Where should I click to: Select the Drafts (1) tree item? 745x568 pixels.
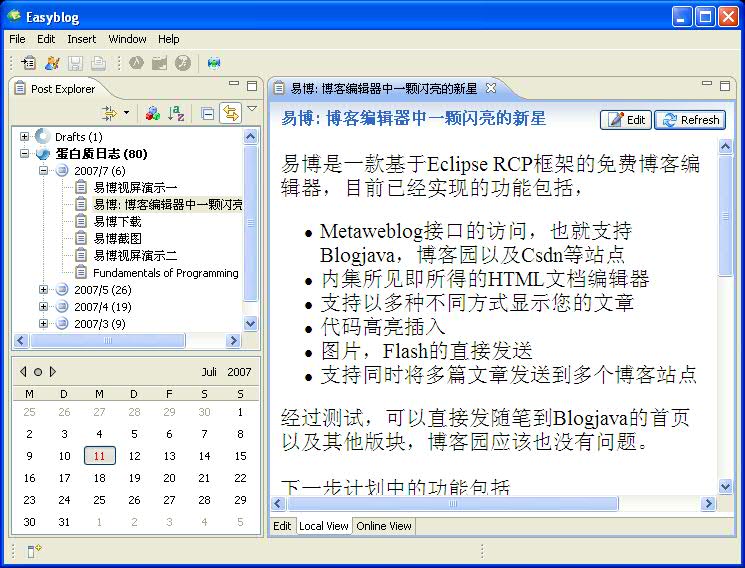click(78, 137)
